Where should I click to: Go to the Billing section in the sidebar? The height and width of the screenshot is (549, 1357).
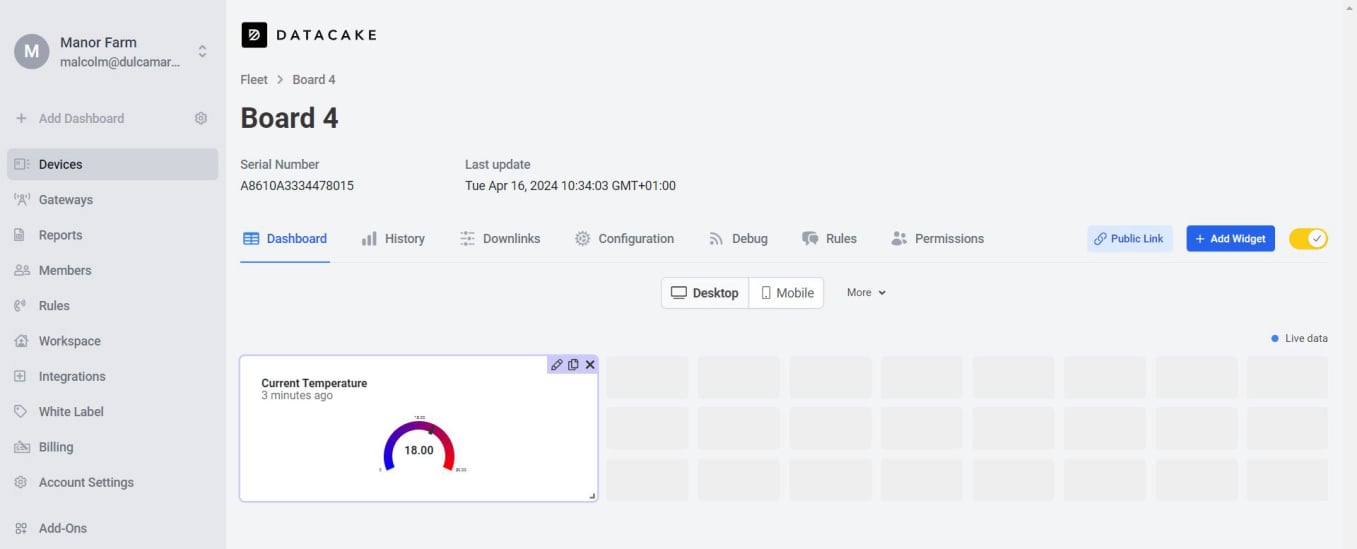56,447
